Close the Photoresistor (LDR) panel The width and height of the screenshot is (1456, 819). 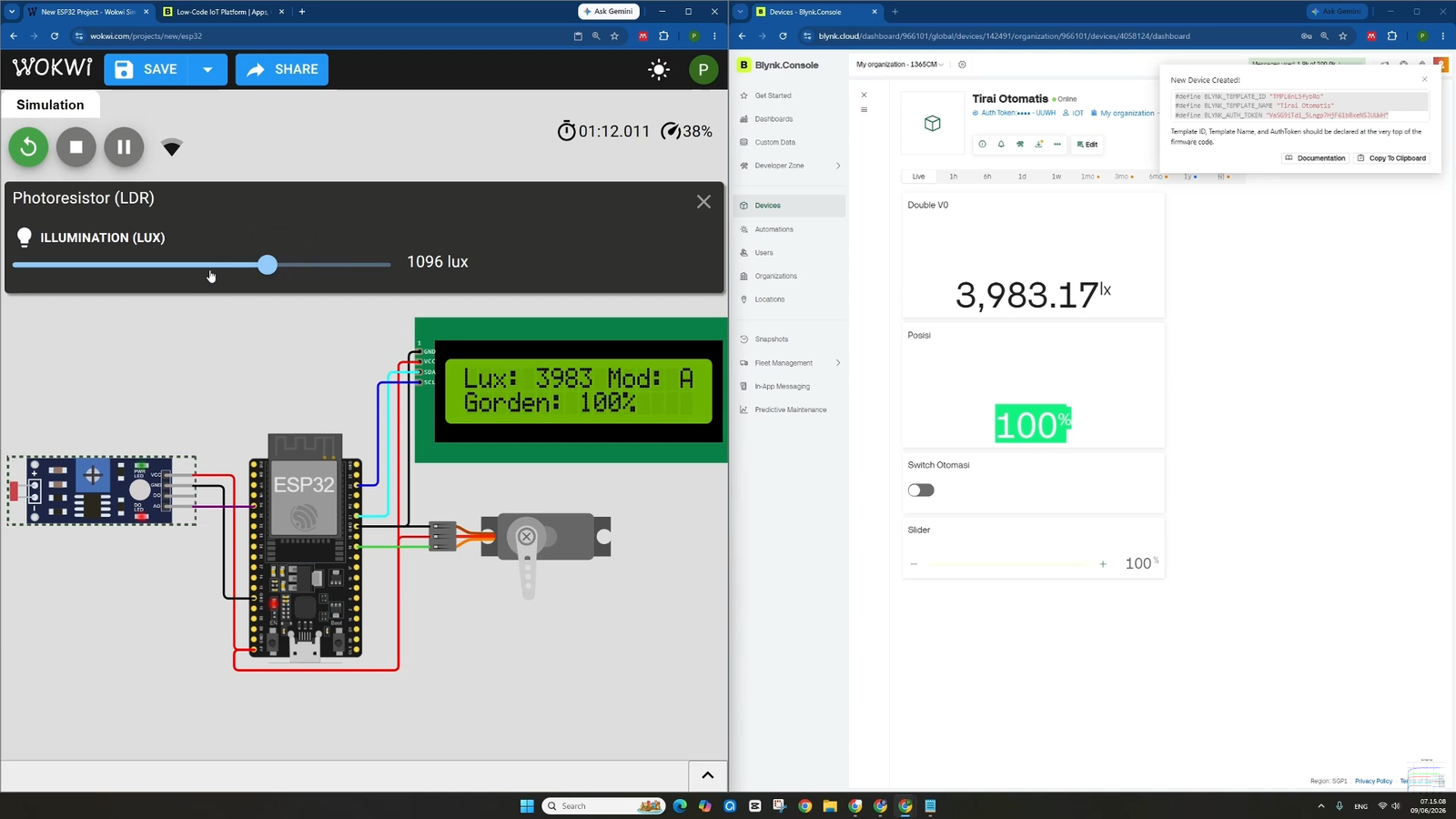pos(703,202)
